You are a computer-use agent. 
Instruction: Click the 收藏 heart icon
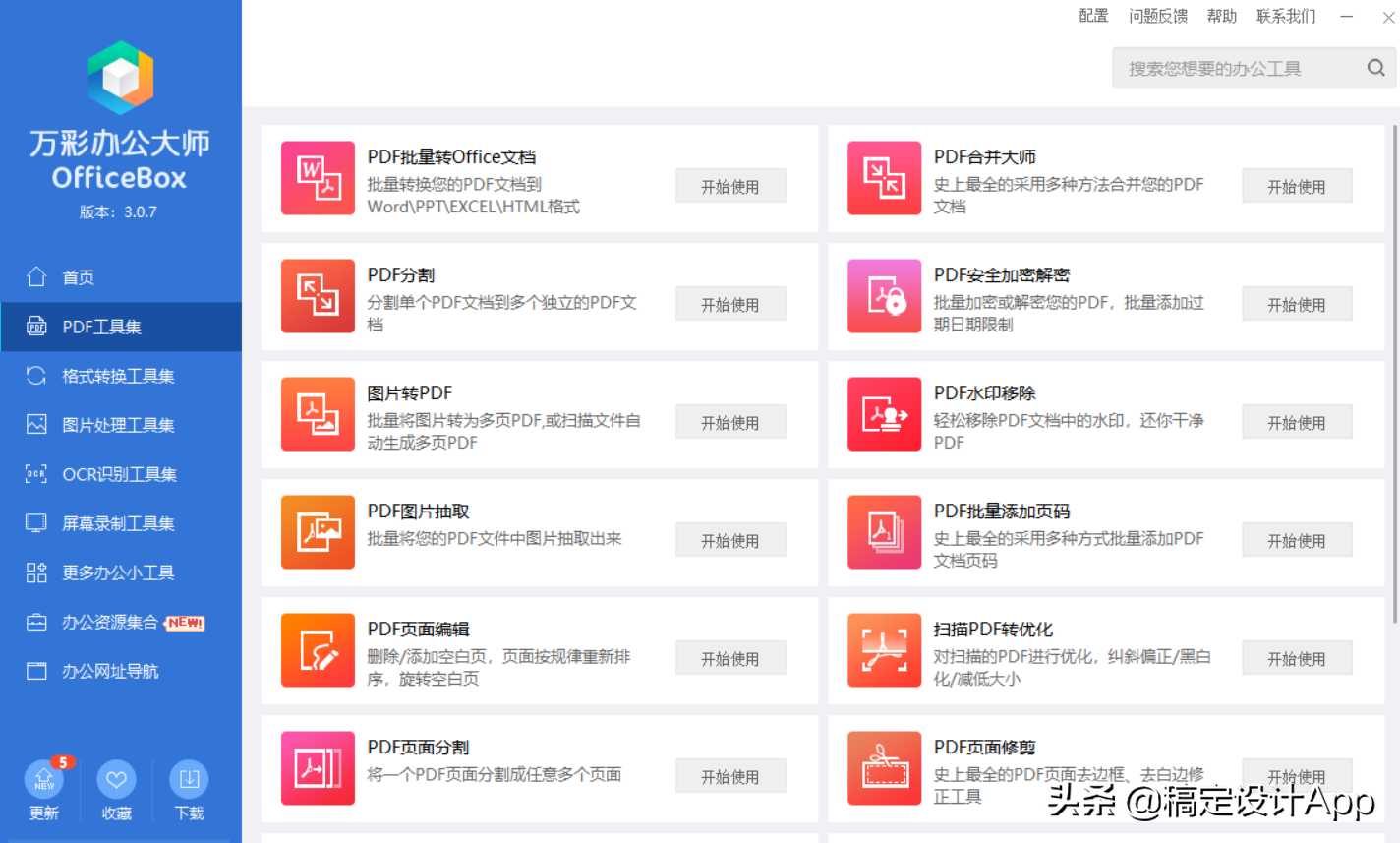pos(116,780)
